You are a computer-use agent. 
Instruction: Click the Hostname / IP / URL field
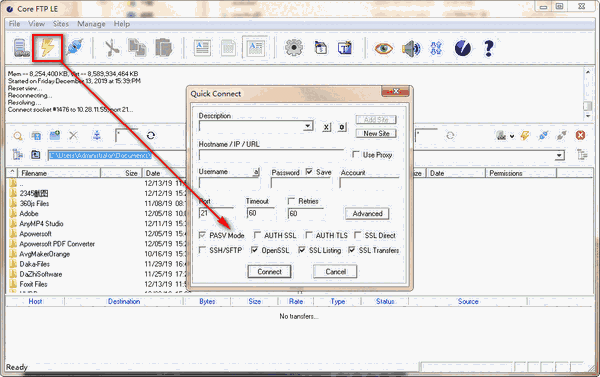[271, 155]
